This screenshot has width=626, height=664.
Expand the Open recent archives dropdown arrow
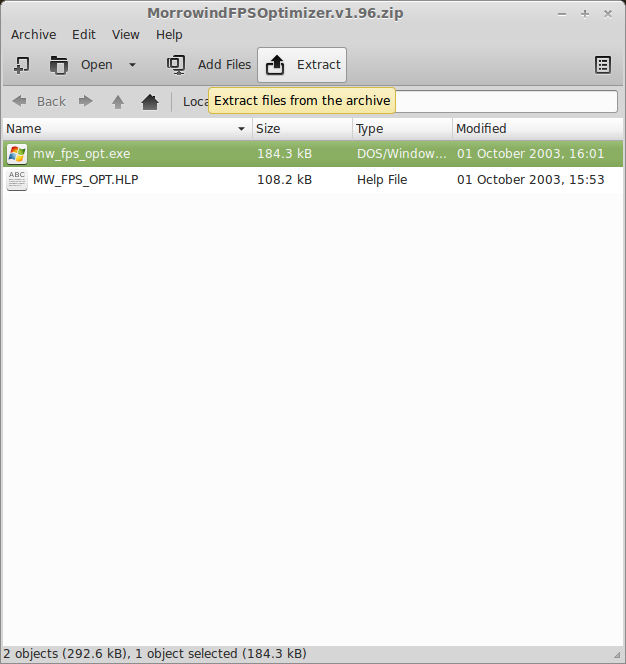(132, 65)
